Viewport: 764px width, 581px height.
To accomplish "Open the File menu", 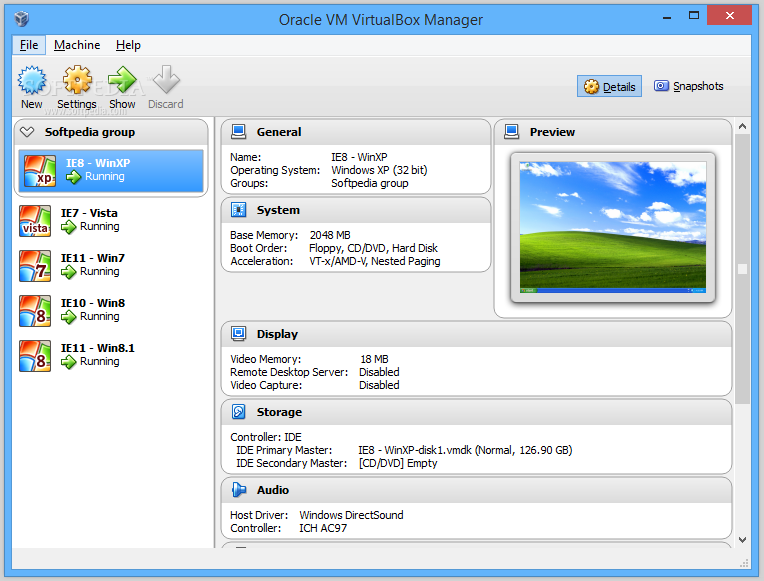I will tap(29, 45).
